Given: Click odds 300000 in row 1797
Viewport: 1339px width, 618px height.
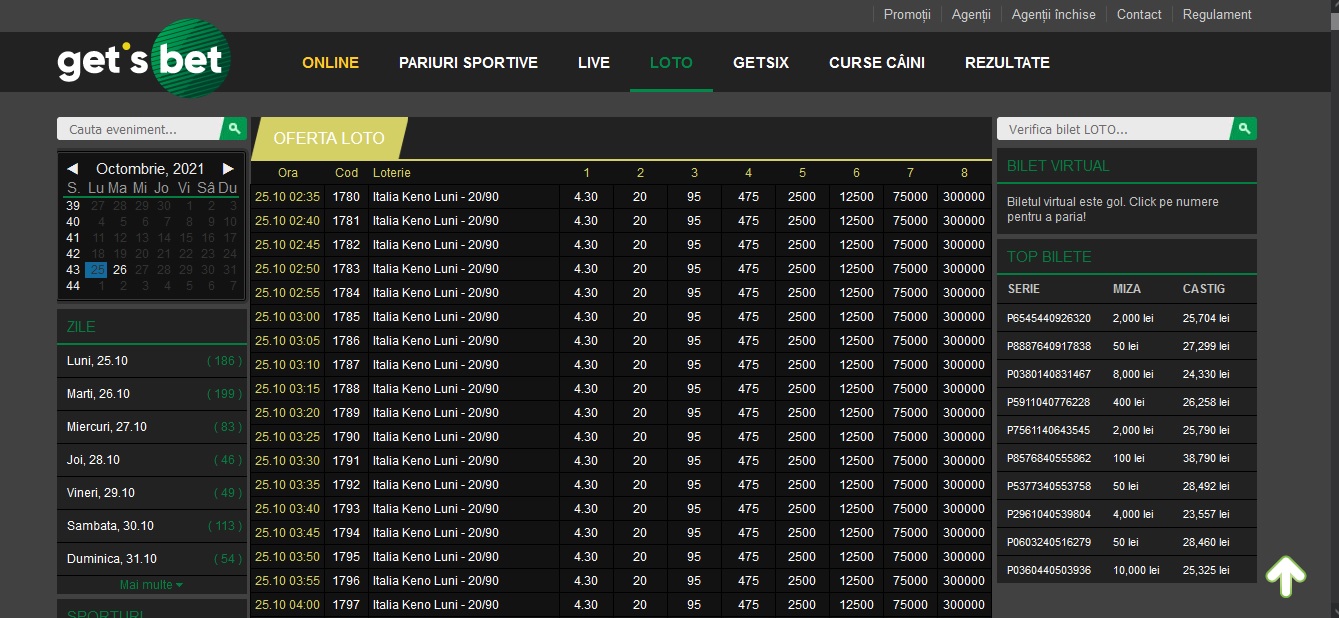Looking at the screenshot, I should coord(964,605).
